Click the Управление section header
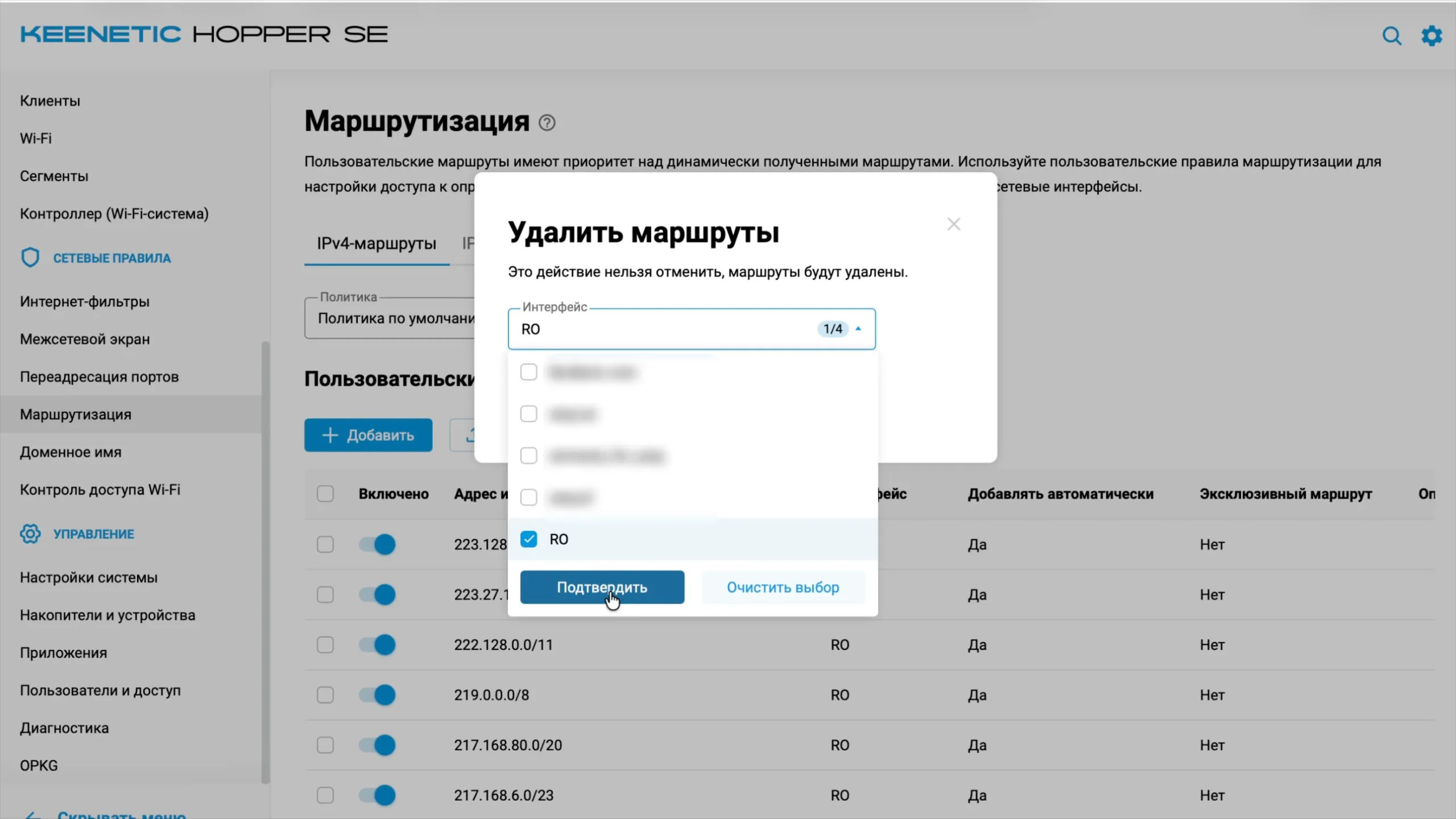Viewport: 1456px width, 819px height. [94, 534]
